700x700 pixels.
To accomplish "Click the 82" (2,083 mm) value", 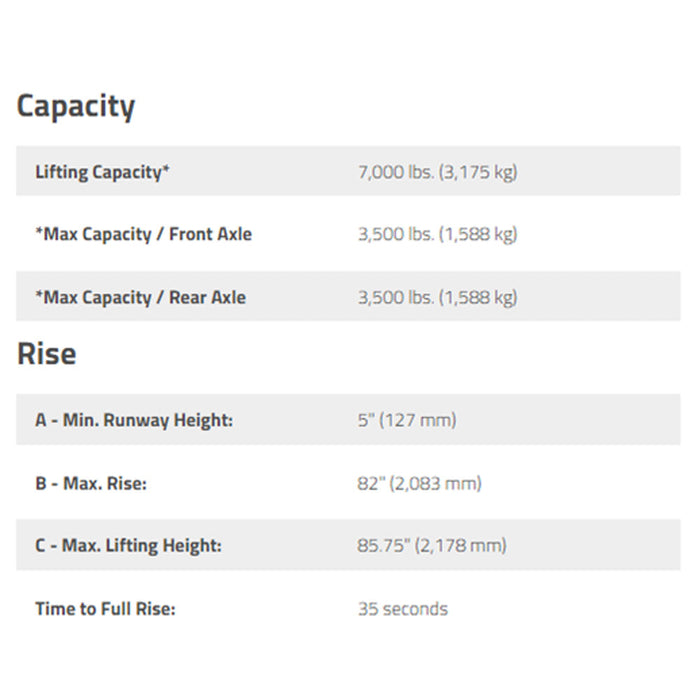I will tap(419, 483).
